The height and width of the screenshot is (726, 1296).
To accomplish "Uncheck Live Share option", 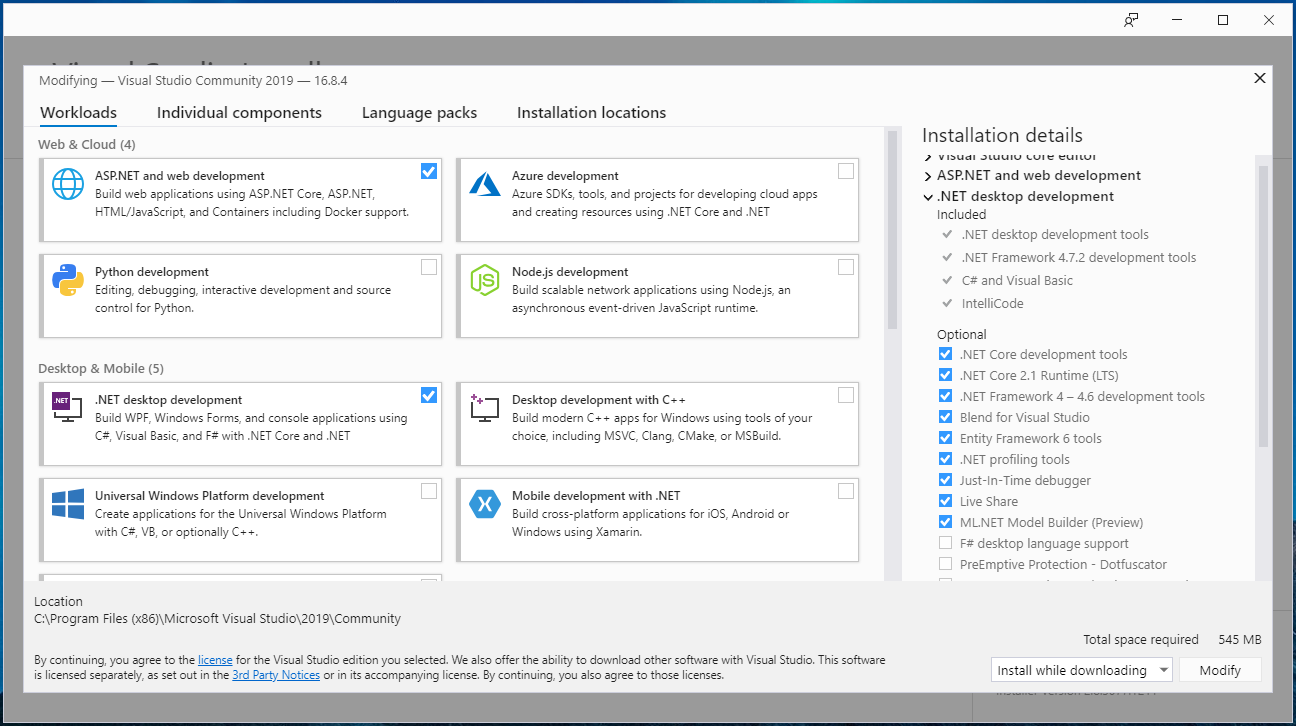I will tap(945, 501).
